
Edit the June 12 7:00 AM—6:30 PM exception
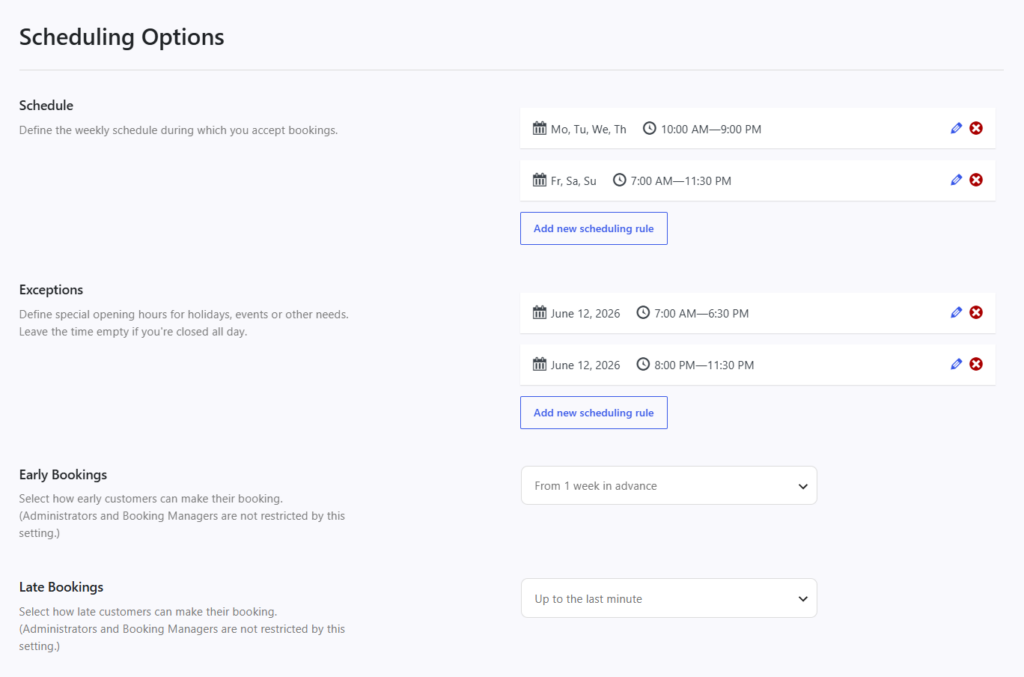click(x=956, y=312)
